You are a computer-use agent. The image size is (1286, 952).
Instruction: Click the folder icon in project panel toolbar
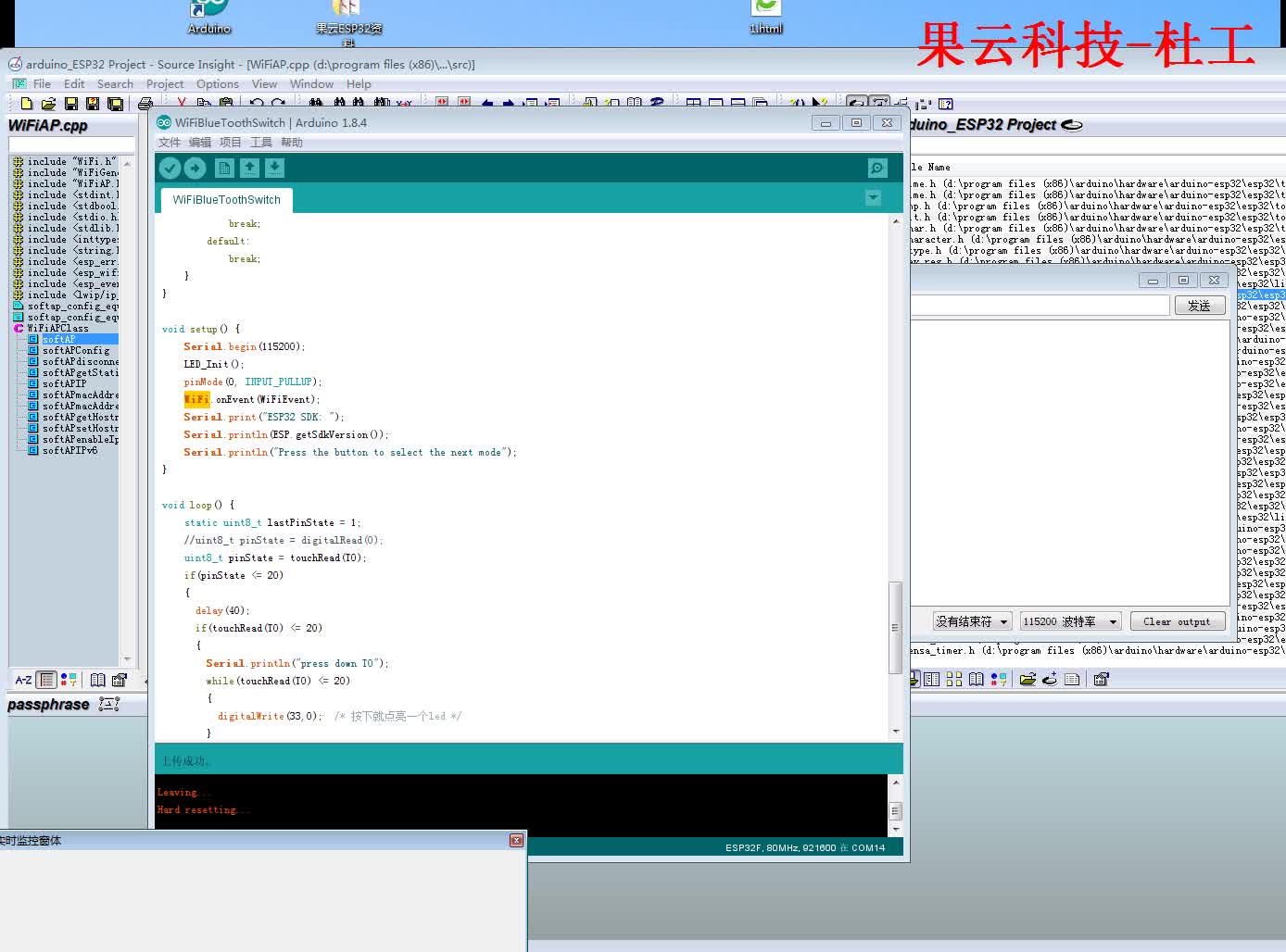1028,679
